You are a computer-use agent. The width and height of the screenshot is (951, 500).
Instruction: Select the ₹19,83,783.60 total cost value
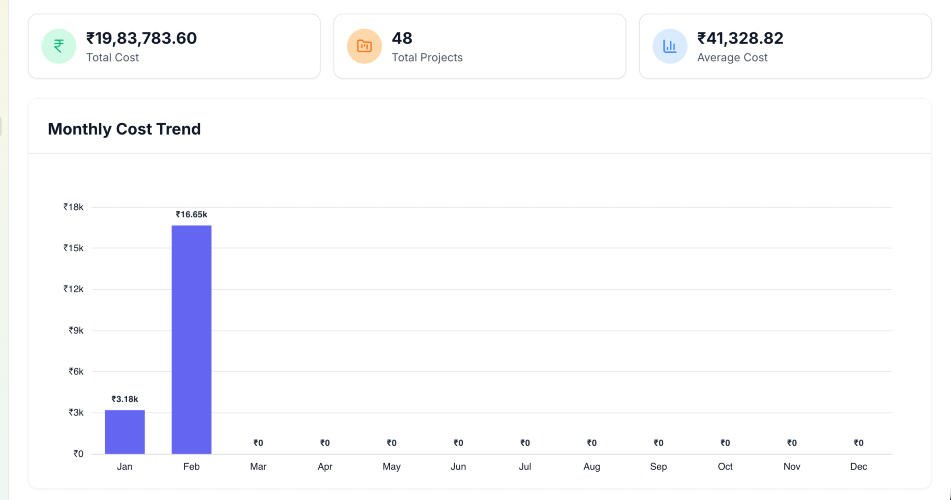click(141, 38)
